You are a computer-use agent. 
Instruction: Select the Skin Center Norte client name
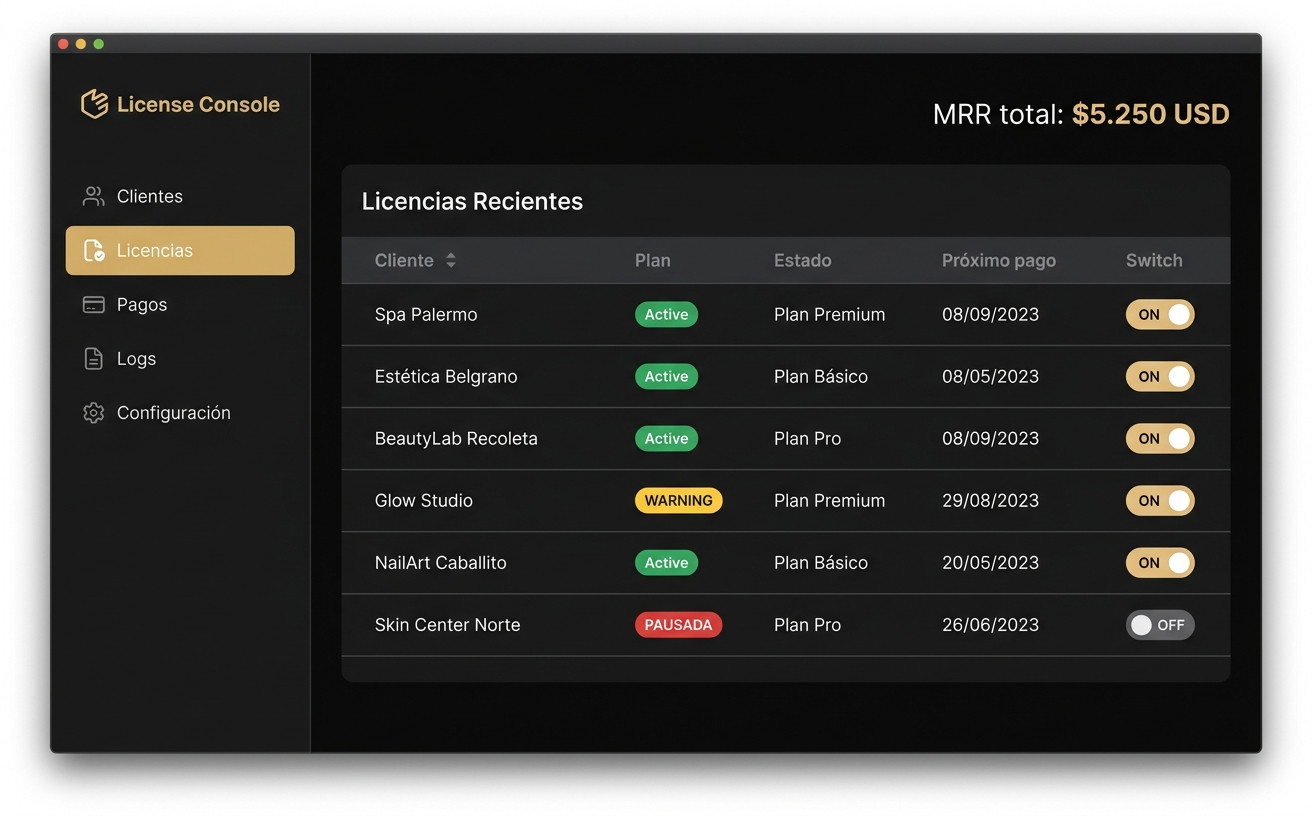[x=447, y=625]
